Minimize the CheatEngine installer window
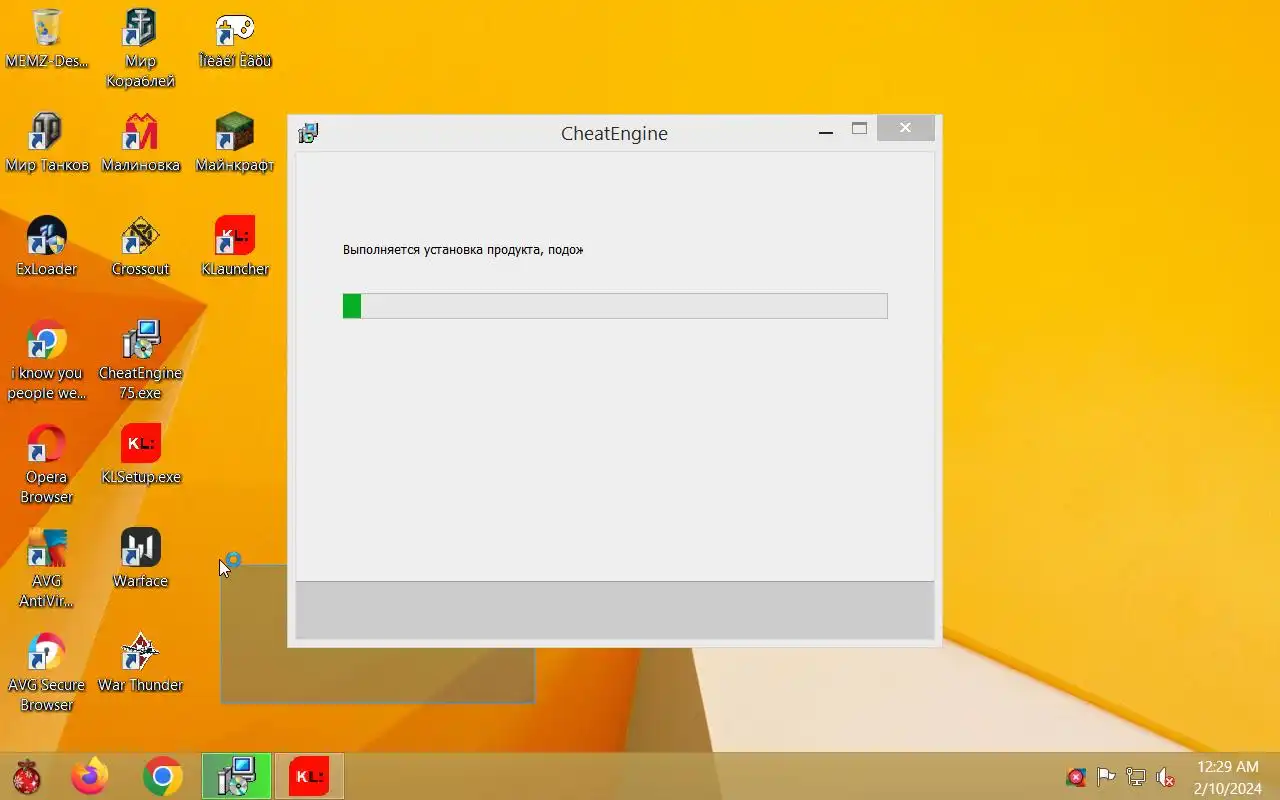Screen dimensions: 1280x800 [826, 132]
